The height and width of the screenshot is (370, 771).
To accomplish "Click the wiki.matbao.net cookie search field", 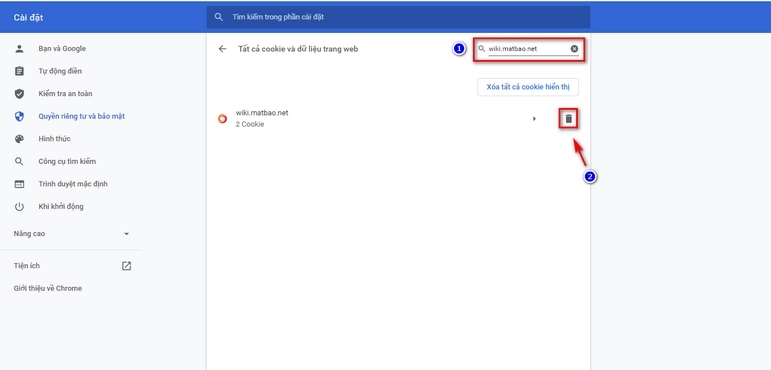I will point(529,49).
